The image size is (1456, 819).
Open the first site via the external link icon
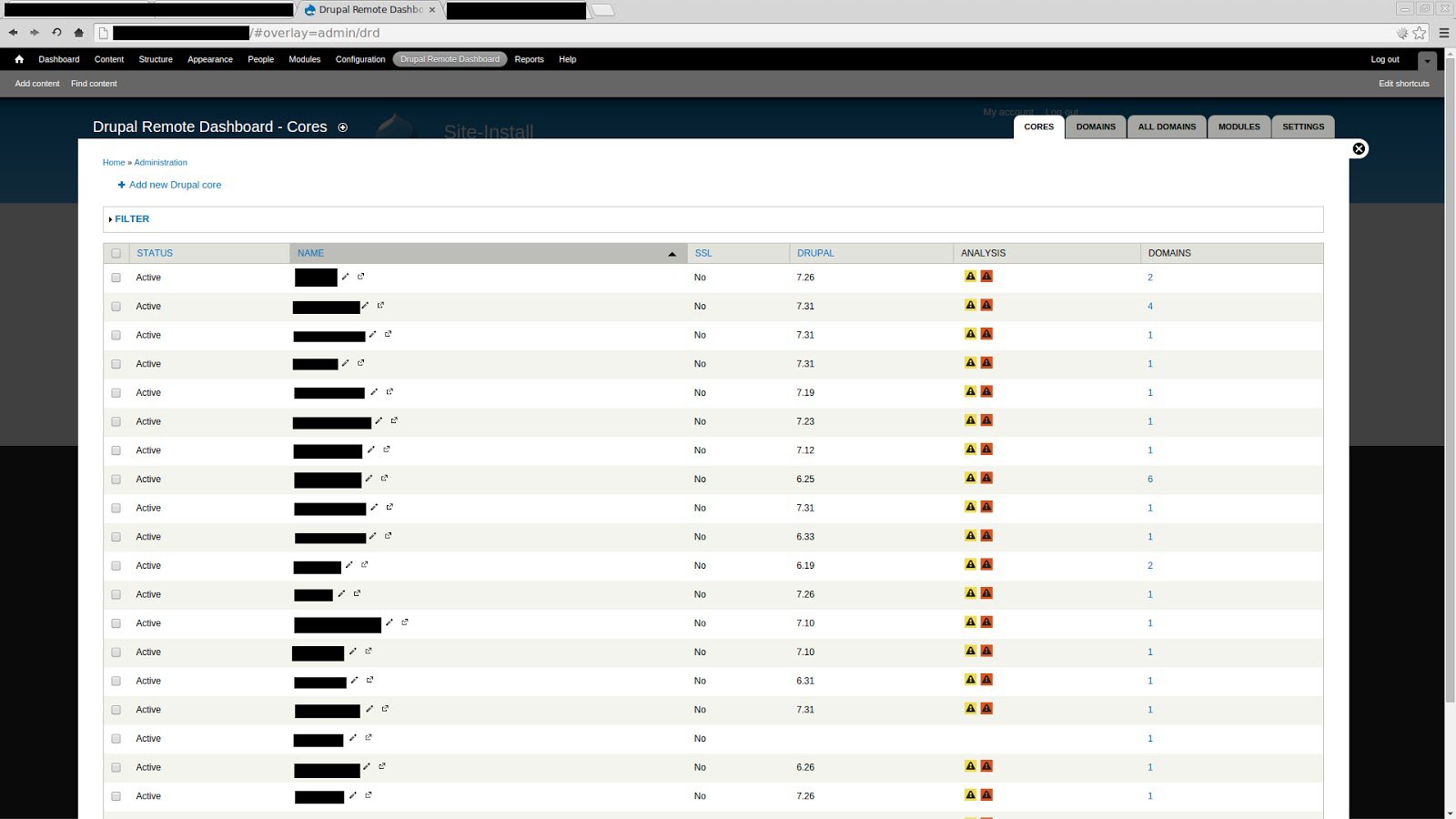361,275
